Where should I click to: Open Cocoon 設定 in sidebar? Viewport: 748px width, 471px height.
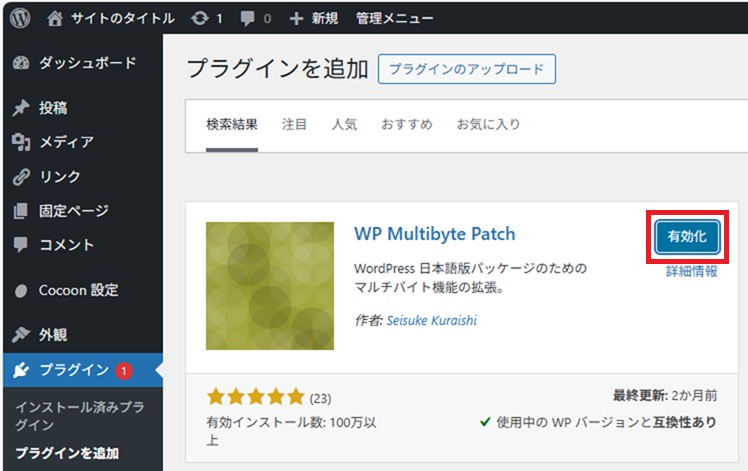(x=78, y=290)
